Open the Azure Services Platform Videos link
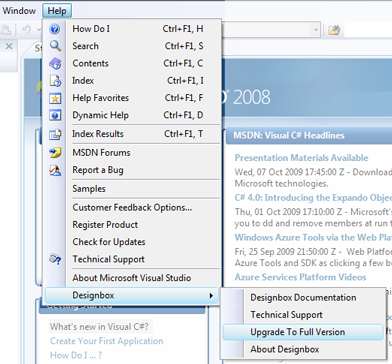 (x=300, y=277)
